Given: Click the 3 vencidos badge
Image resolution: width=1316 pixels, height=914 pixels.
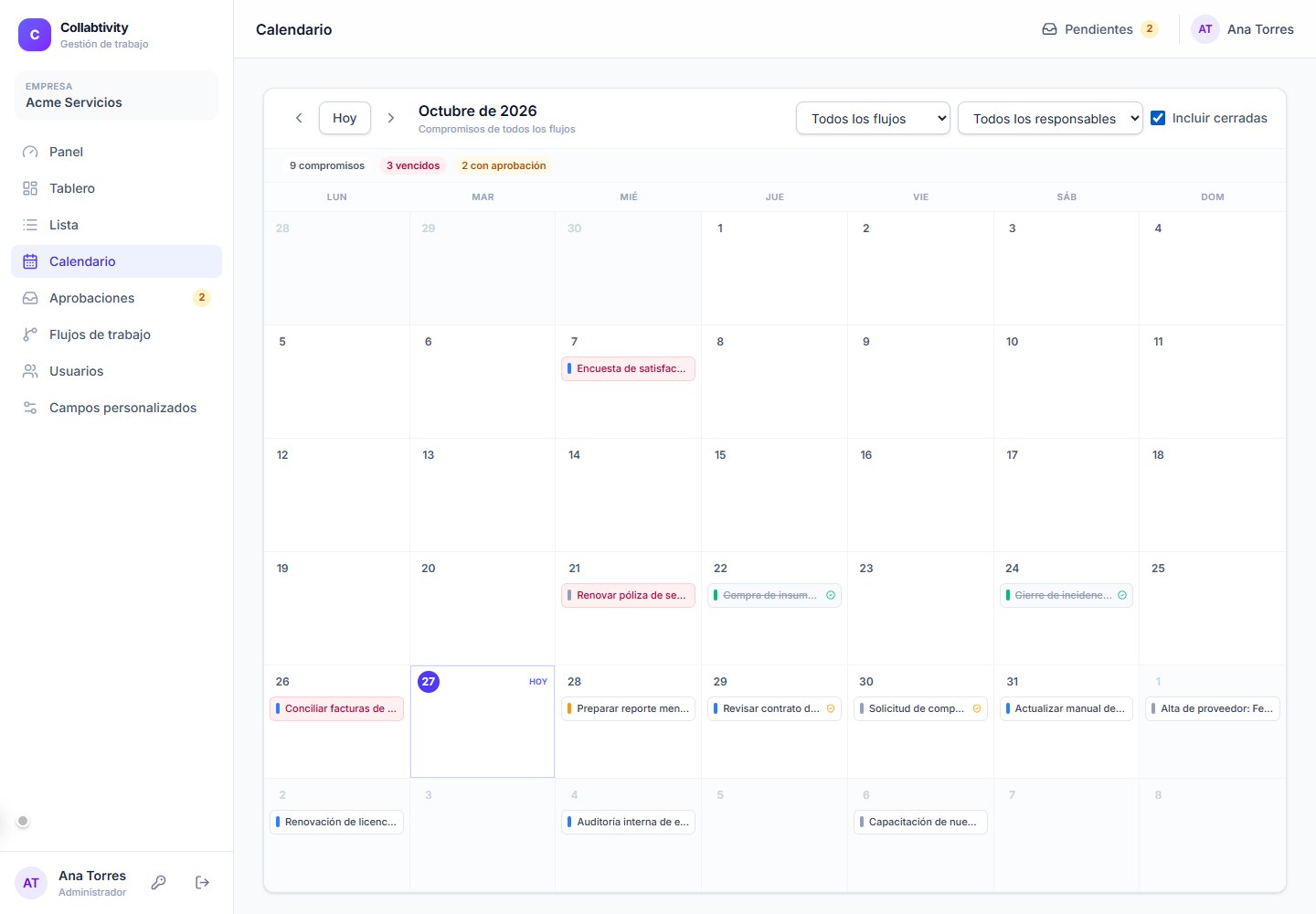Looking at the screenshot, I should tap(413, 165).
